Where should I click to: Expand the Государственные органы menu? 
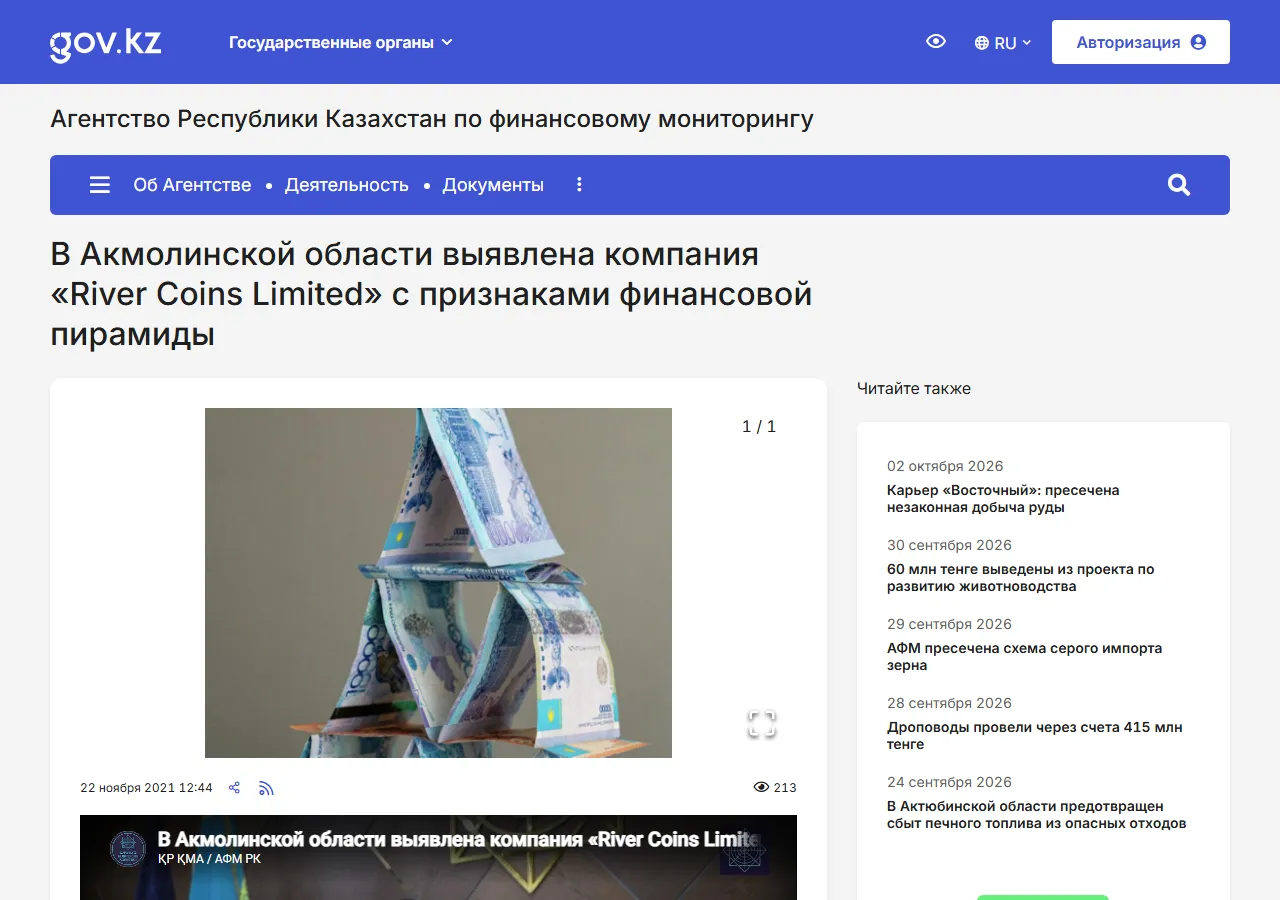pos(341,42)
